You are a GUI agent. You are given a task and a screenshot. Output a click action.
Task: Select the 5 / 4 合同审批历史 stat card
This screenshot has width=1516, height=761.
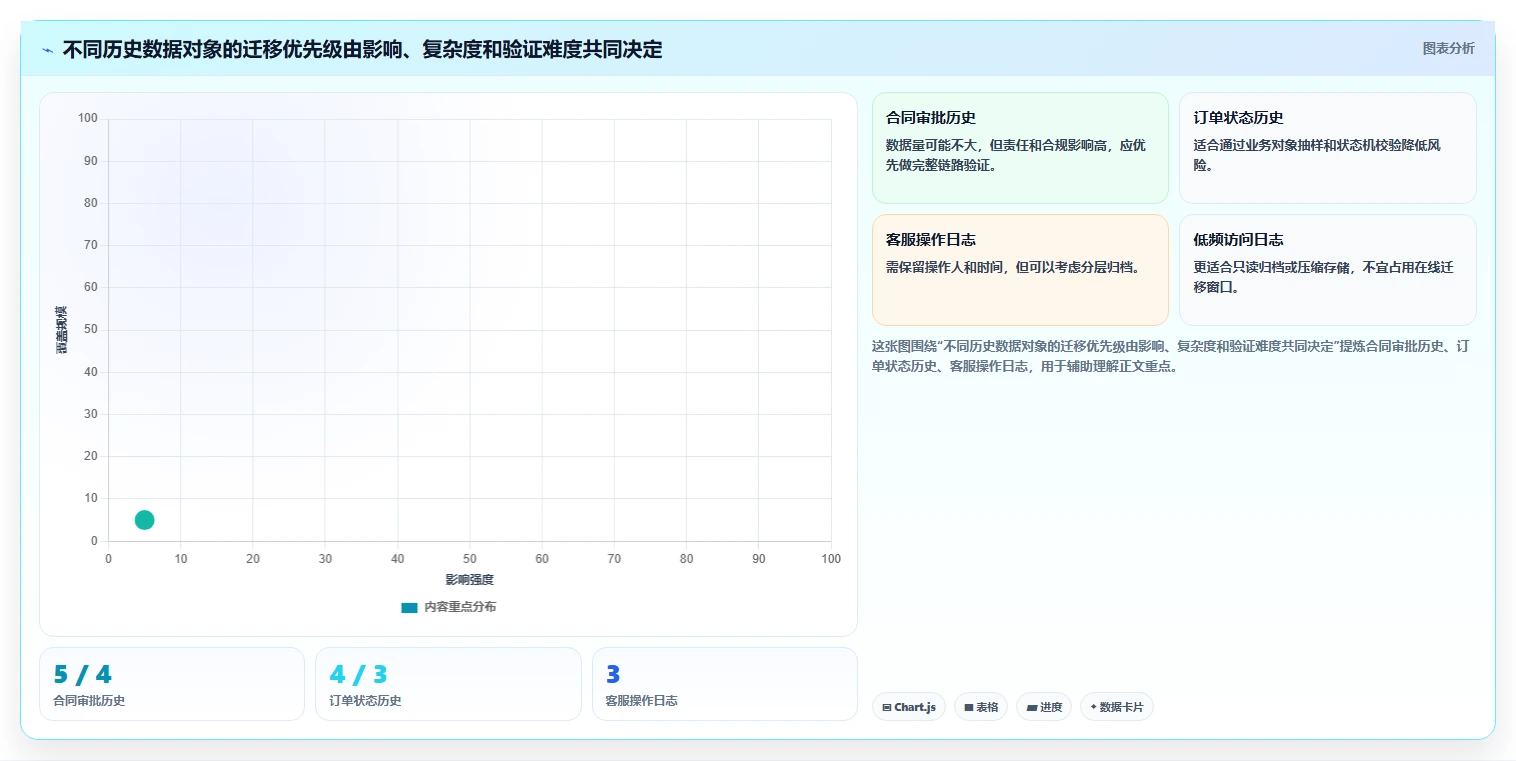point(172,684)
